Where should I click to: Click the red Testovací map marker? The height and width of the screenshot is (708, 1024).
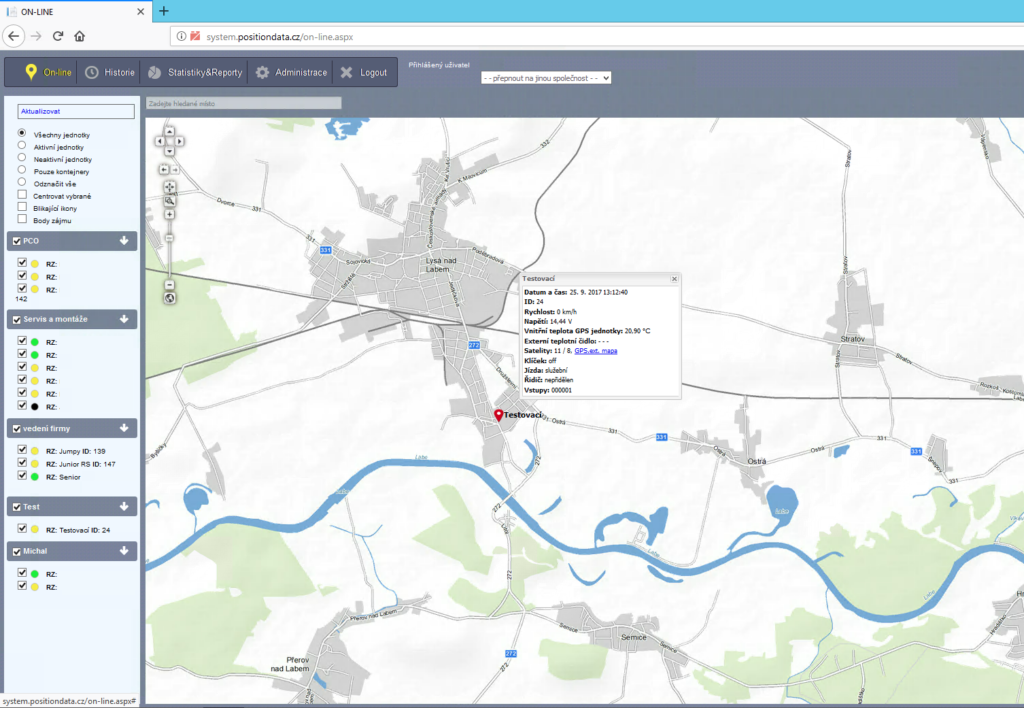(x=499, y=415)
